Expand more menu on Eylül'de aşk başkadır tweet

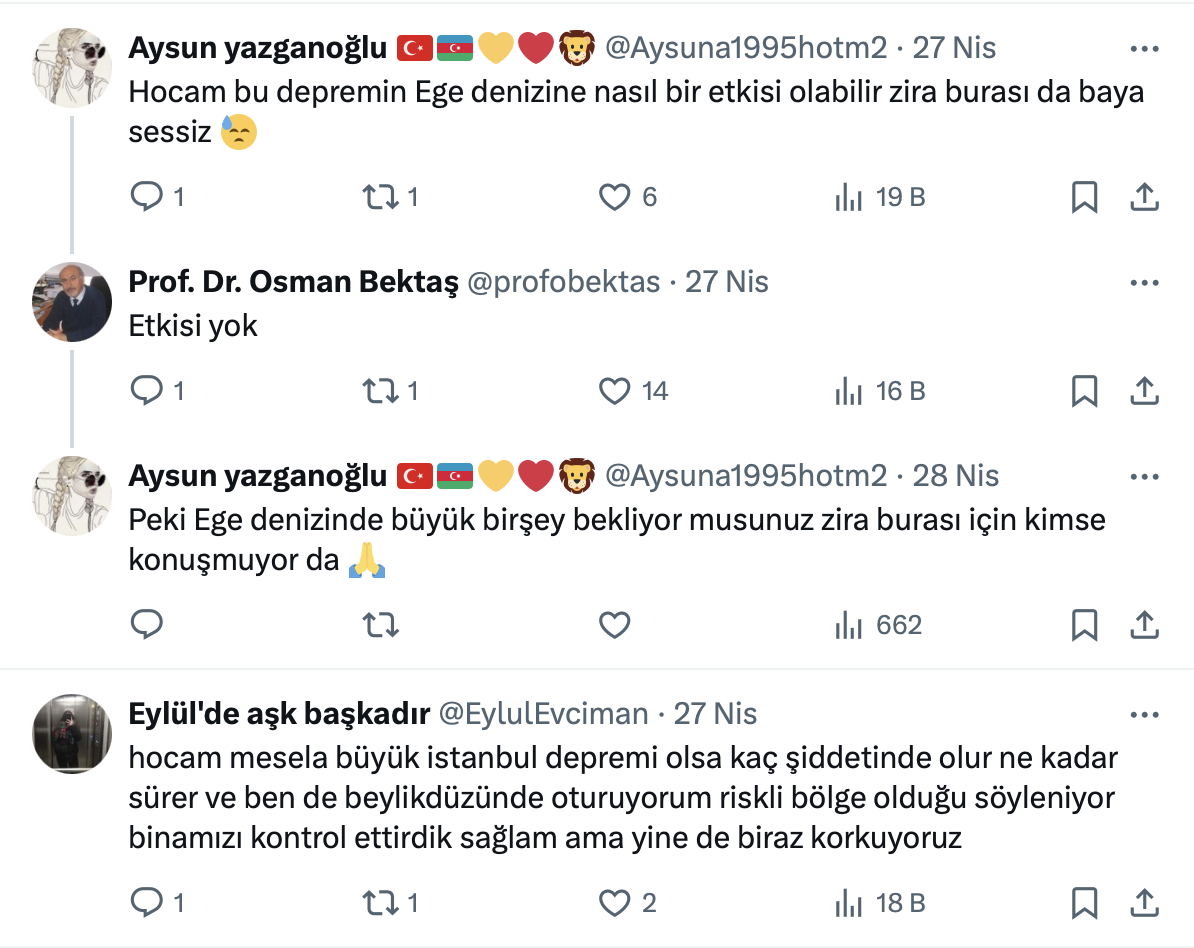1144,714
